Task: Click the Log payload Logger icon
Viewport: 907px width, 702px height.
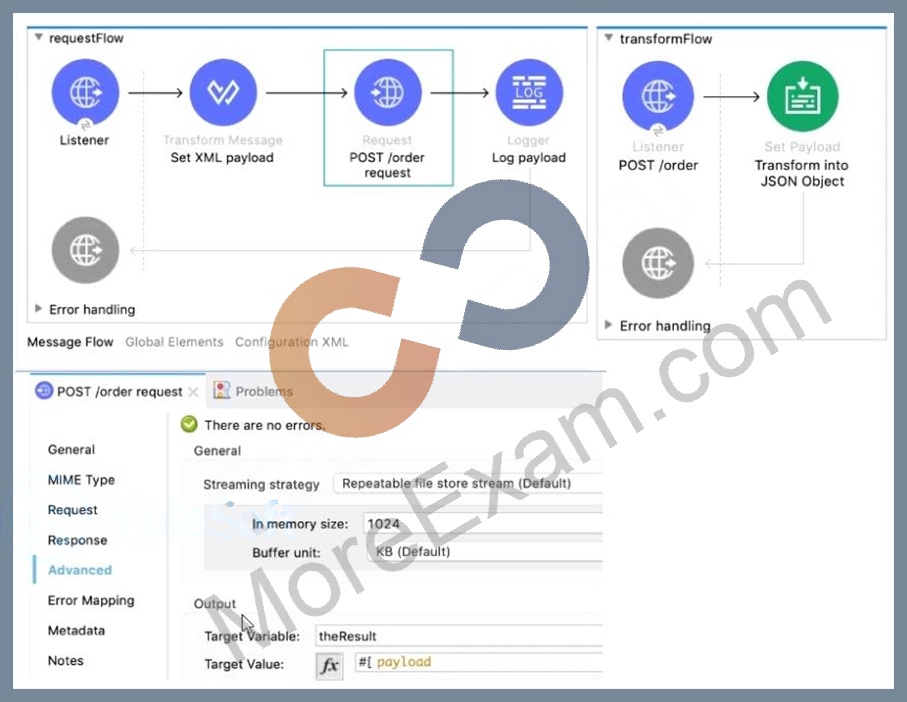Action: click(x=529, y=93)
